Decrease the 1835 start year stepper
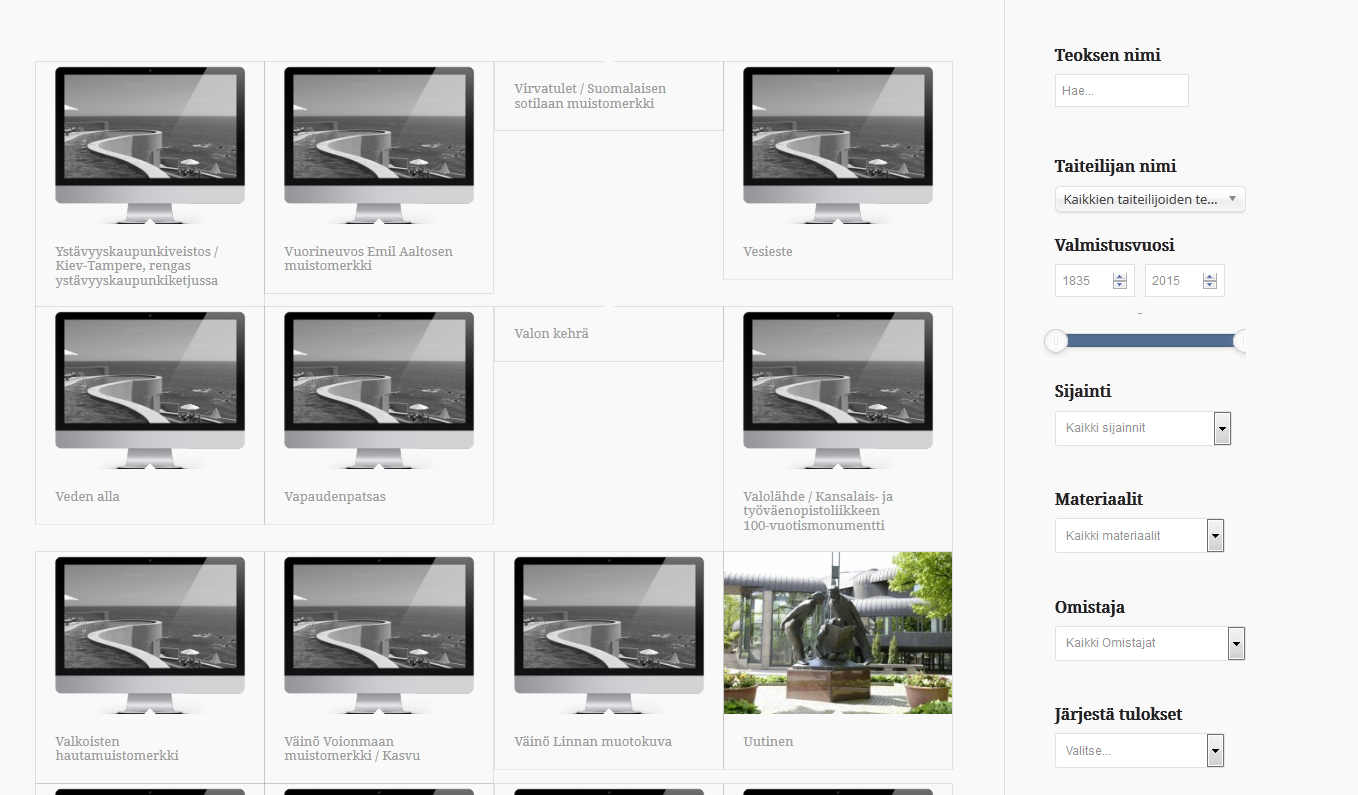Viewport: 1358px width, 795px height. [x=1120, y=286]
